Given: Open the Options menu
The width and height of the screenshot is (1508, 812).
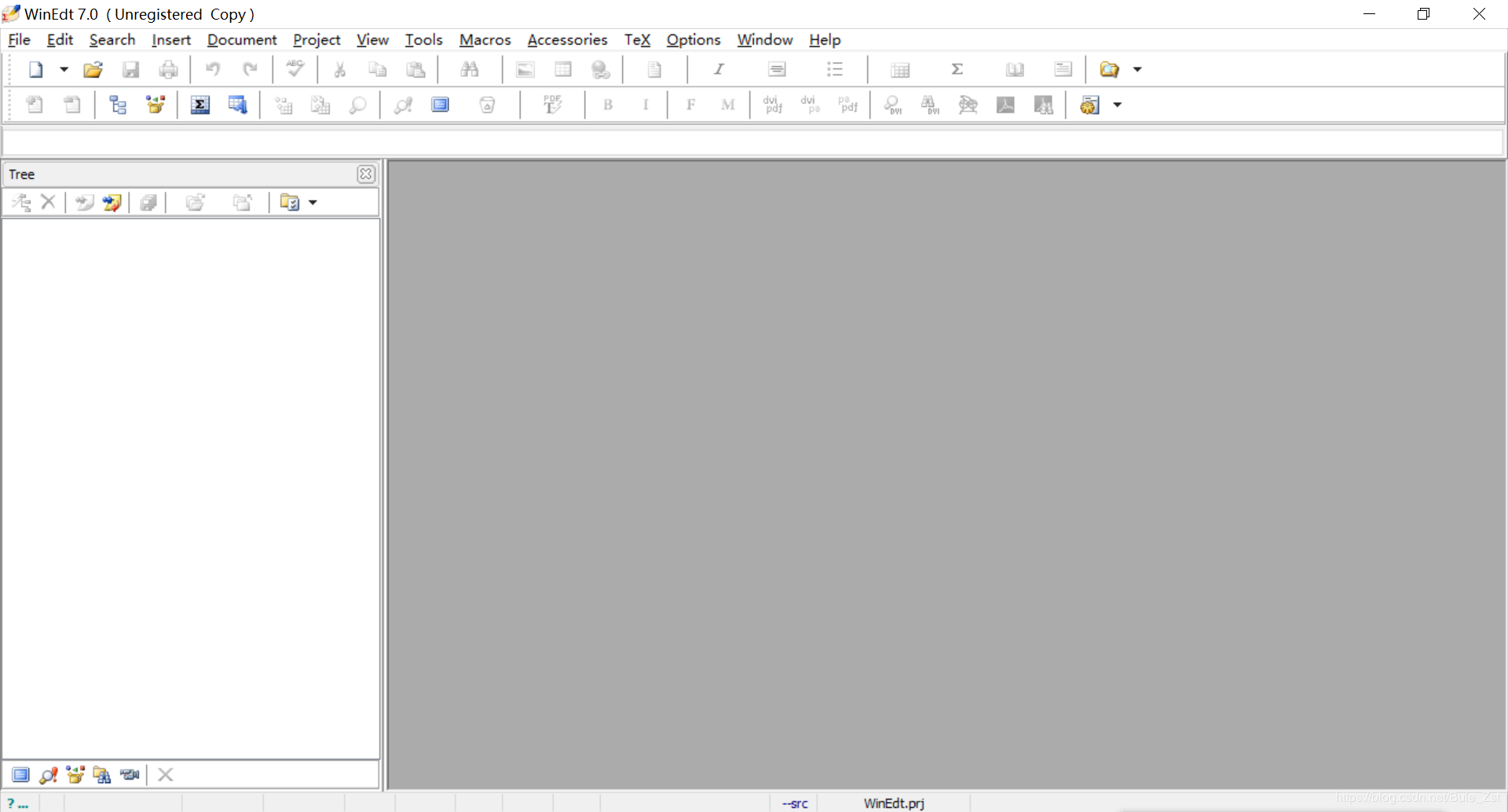Looking at the screenshot, I should click(694, 40).
